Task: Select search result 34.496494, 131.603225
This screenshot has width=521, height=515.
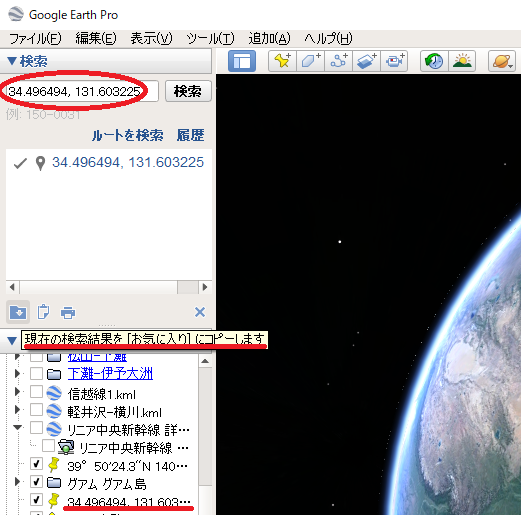Action: point(128,162)
